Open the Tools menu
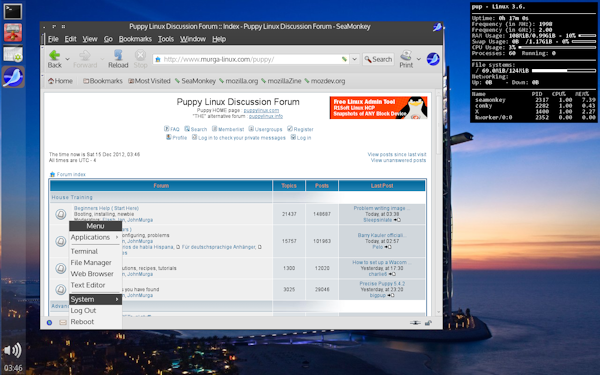Screen dimensions: 600x375 click(x=166, y=39)
